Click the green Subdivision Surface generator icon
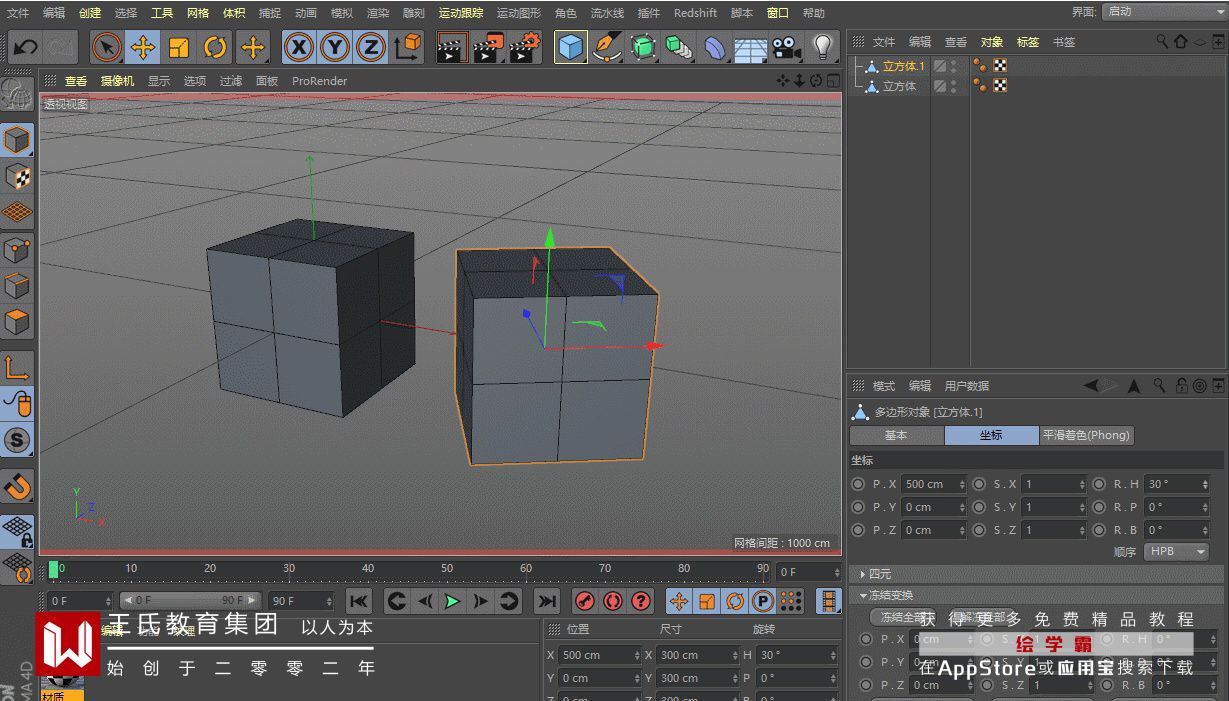 tap(643, 47)
